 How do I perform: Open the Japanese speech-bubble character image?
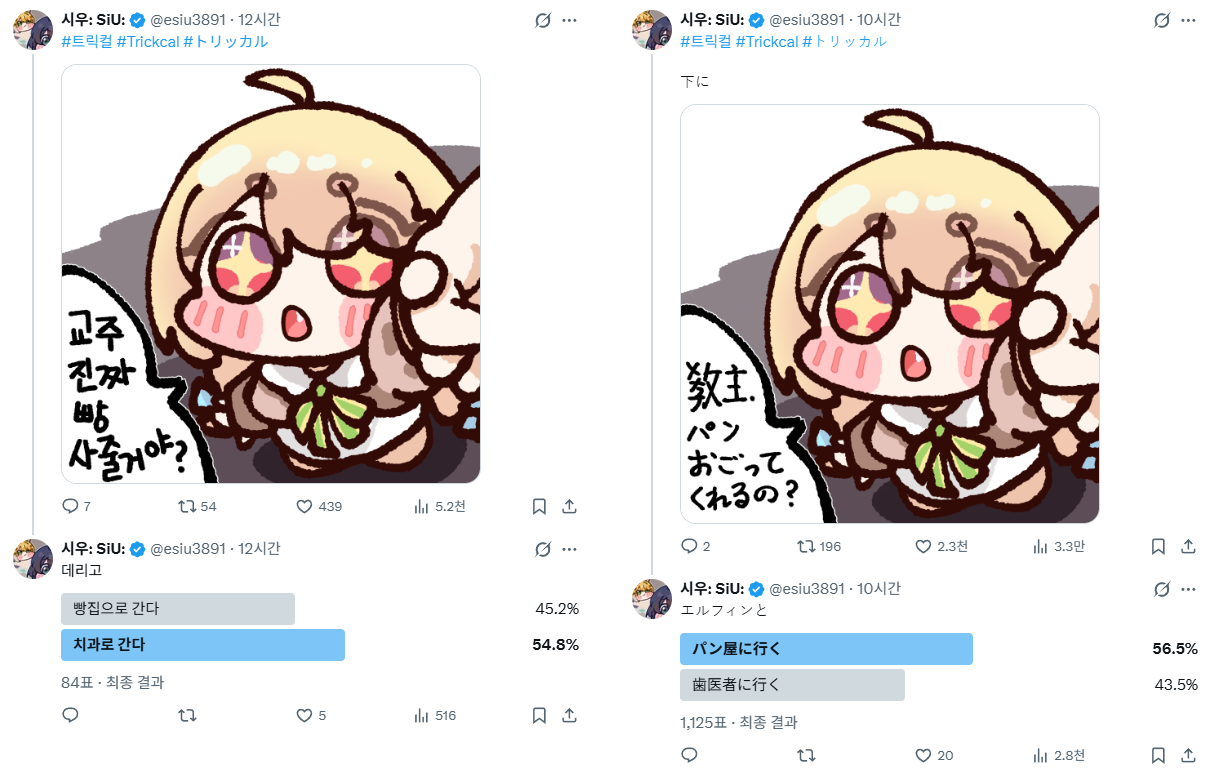tap(890, 314)
